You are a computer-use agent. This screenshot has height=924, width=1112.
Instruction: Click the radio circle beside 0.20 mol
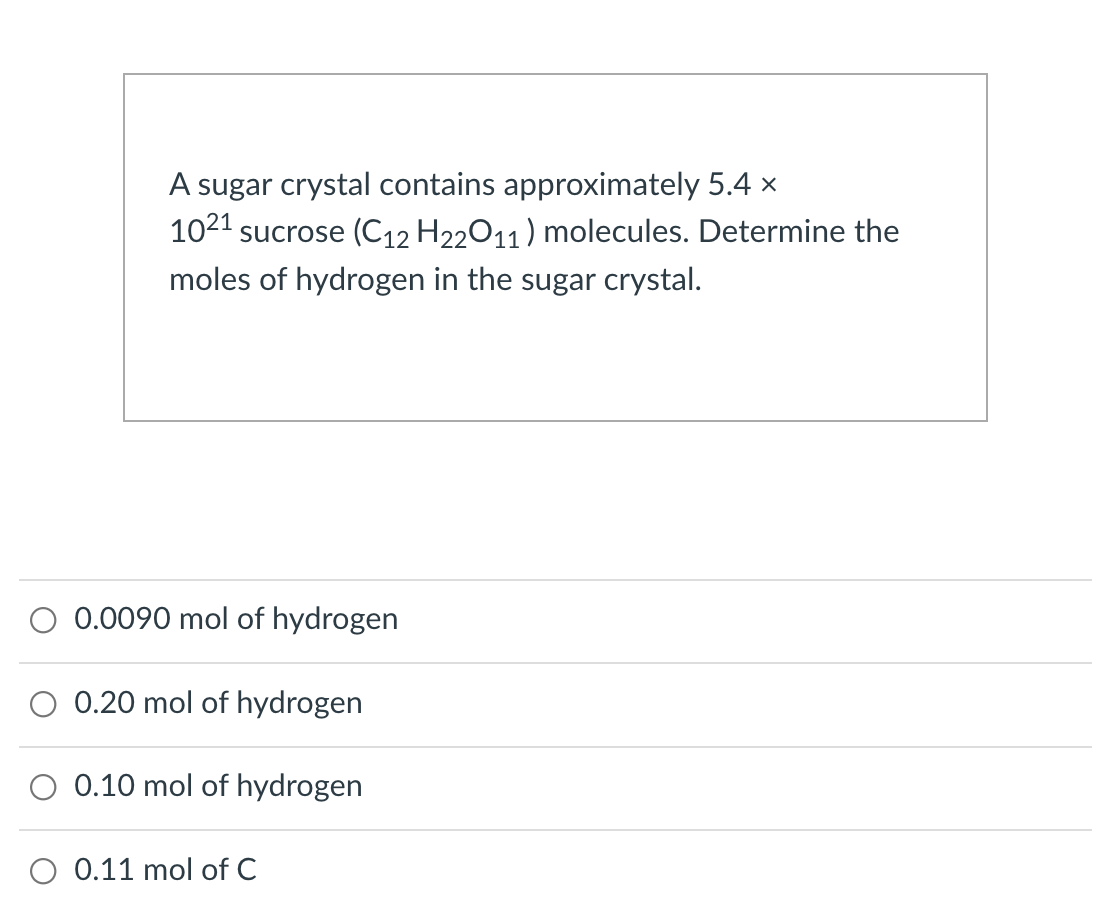[43, 704]
